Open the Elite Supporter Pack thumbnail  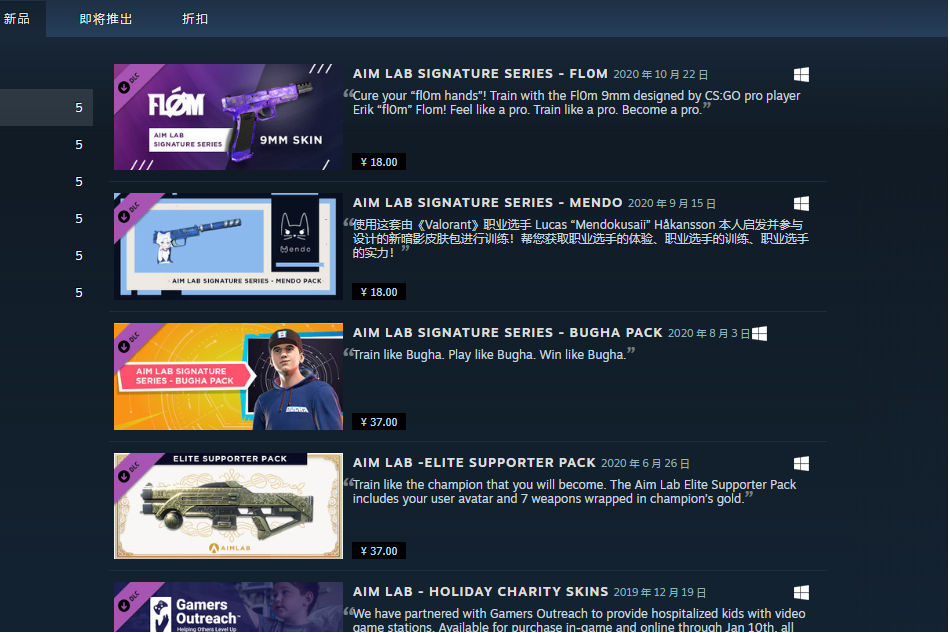(228, 506)
